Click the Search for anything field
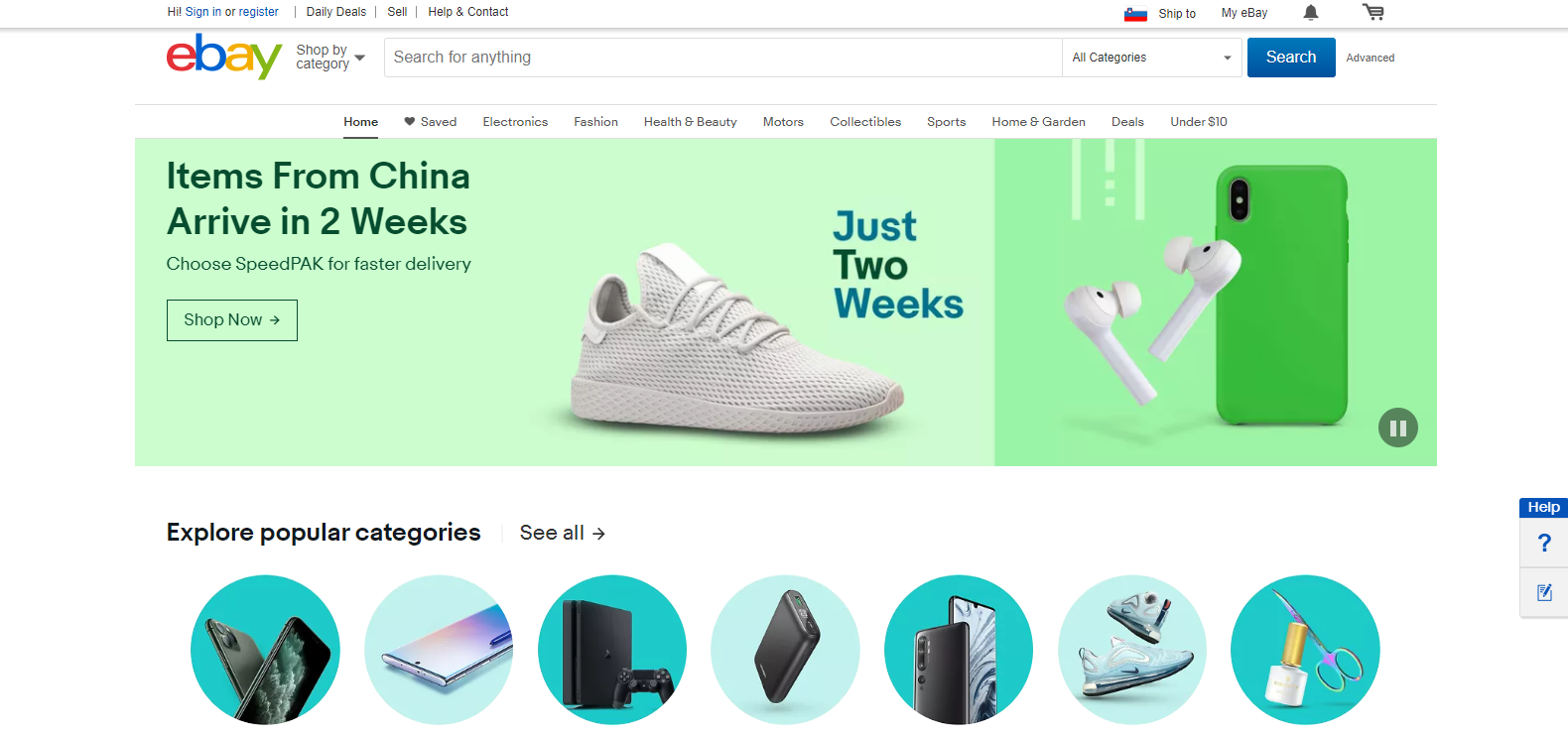The width and height of the screenshot is (1568, 737). pyautogui.click(x=722, y=58)
